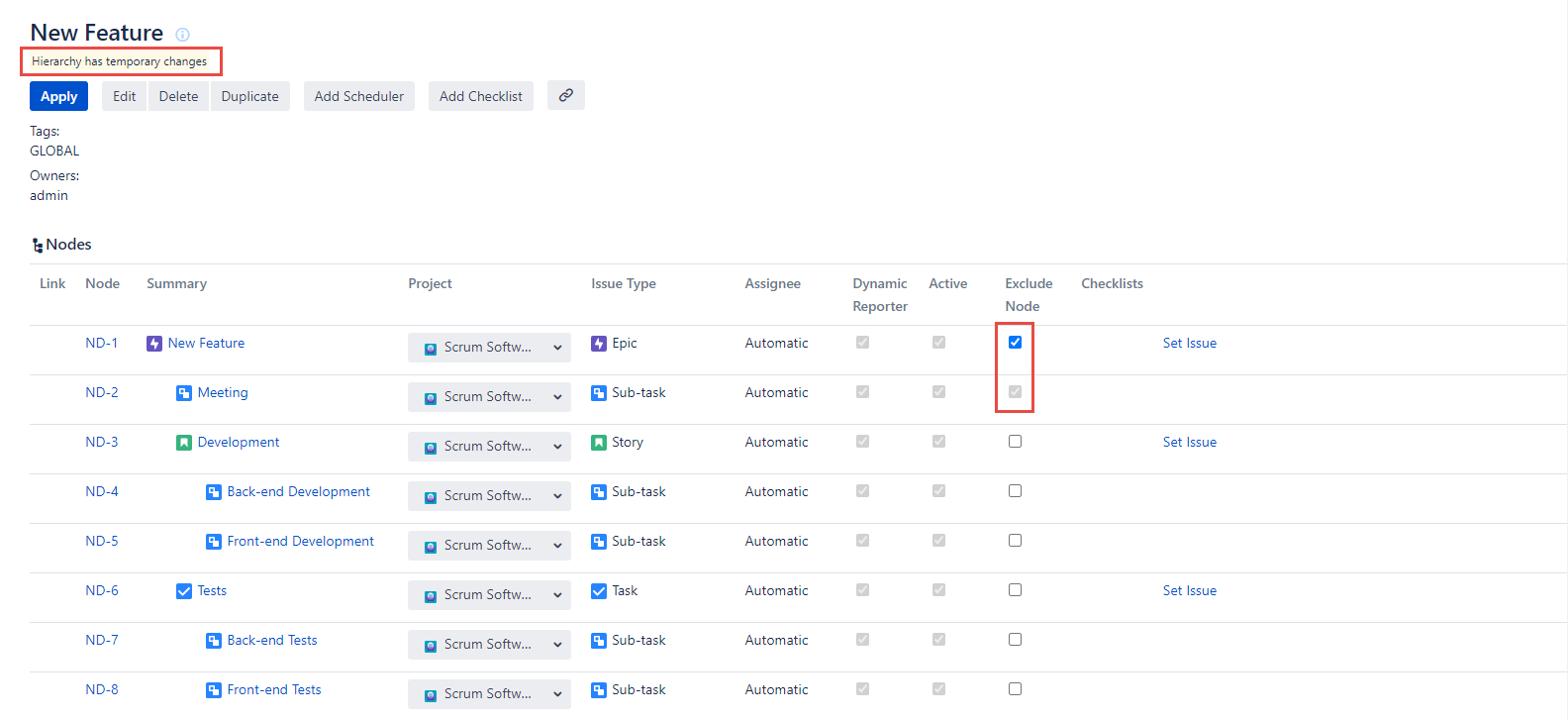
Task: Open the ND-5 node link
Action: 101,542
